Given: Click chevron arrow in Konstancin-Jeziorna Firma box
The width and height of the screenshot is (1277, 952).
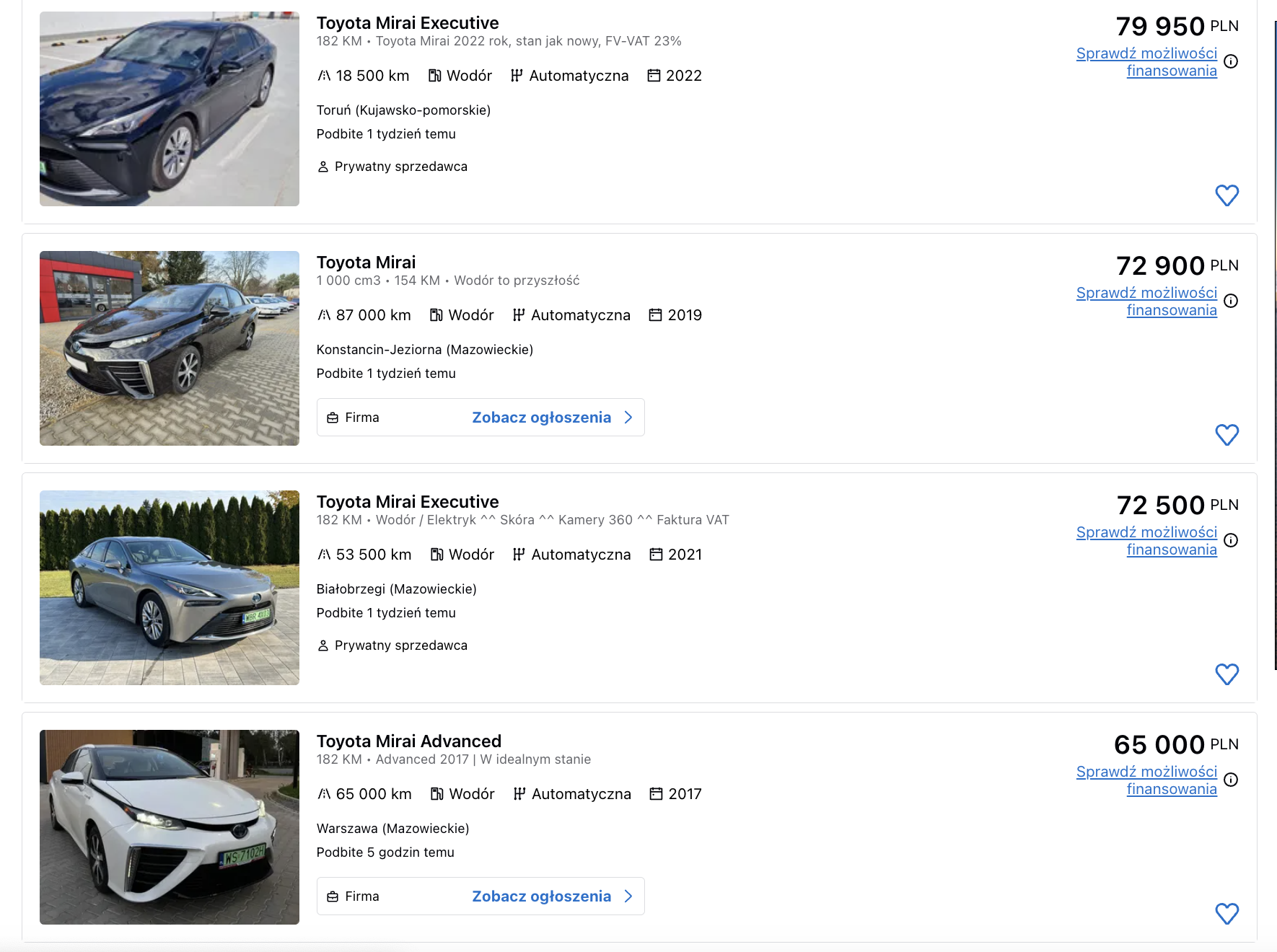Looking at the screenshot, I should coord(628,418).
